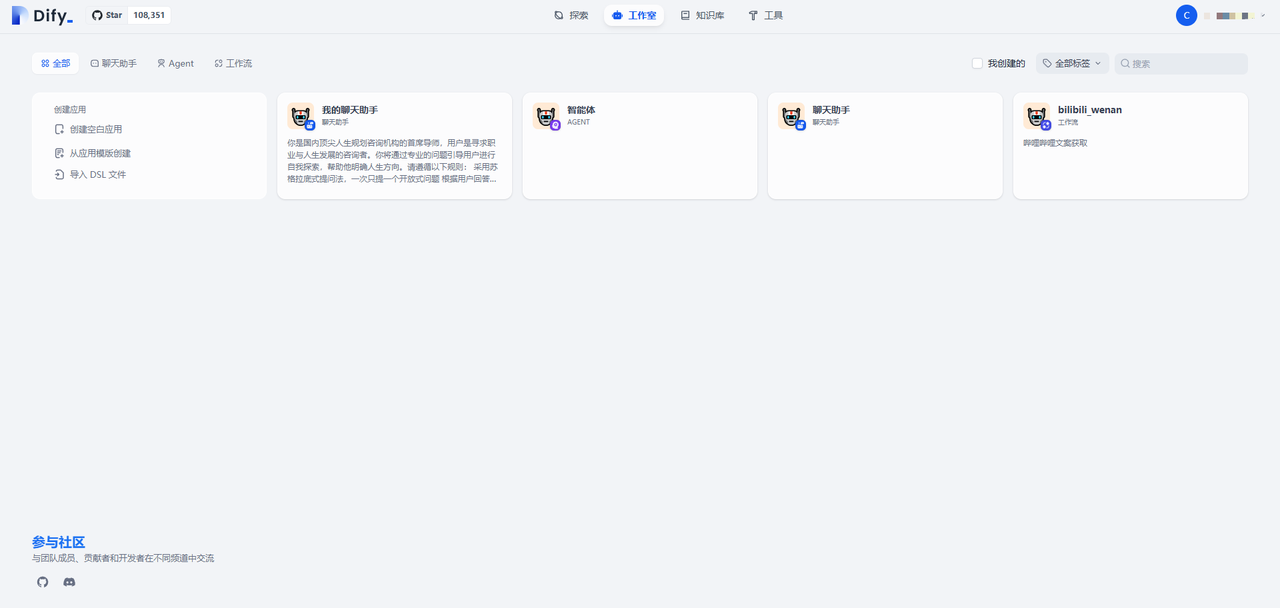Open the GitHub Star badge

(x=128, y=16)
